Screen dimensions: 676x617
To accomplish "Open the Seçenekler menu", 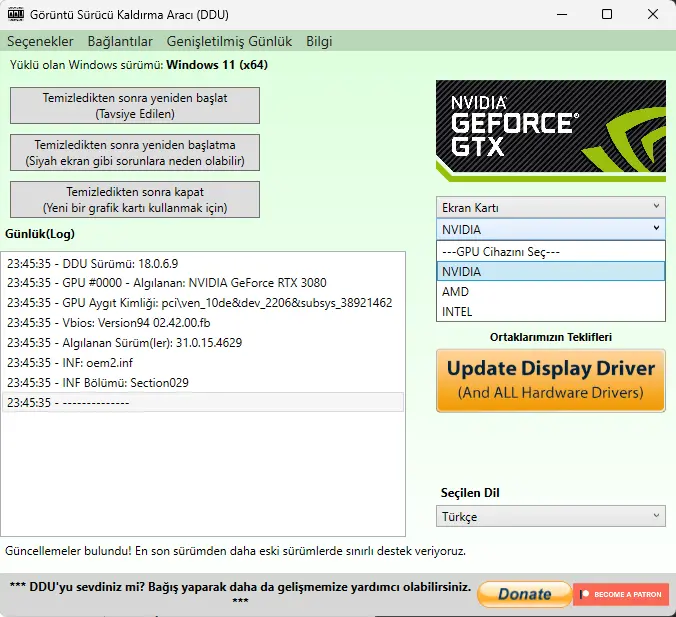I will [x=40, y=41].
